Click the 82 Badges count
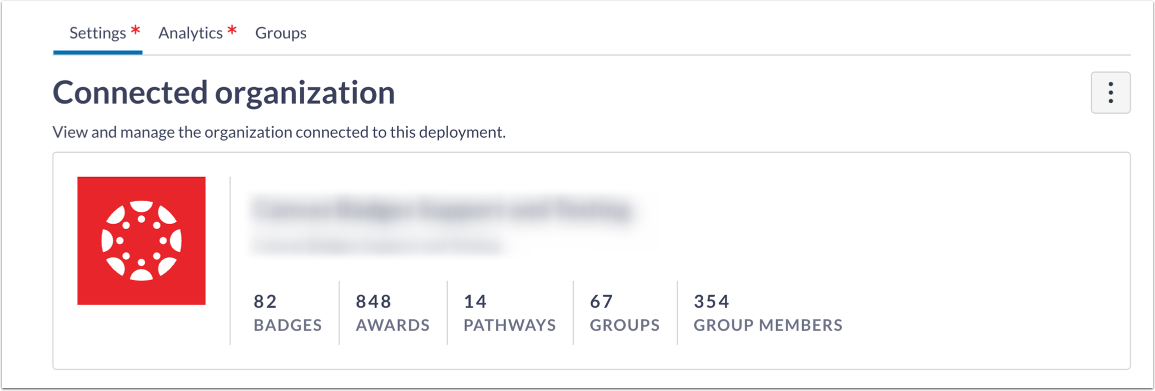This screenshot has width=1155, height=391. pos(287,313)
